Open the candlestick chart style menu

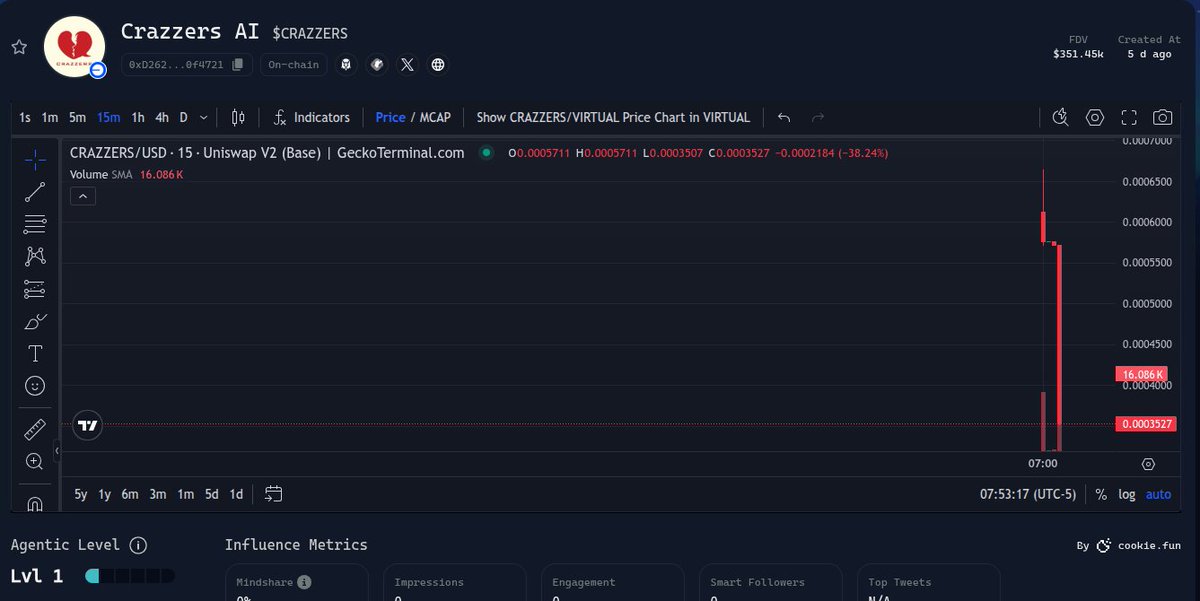(x=238, y=117)
